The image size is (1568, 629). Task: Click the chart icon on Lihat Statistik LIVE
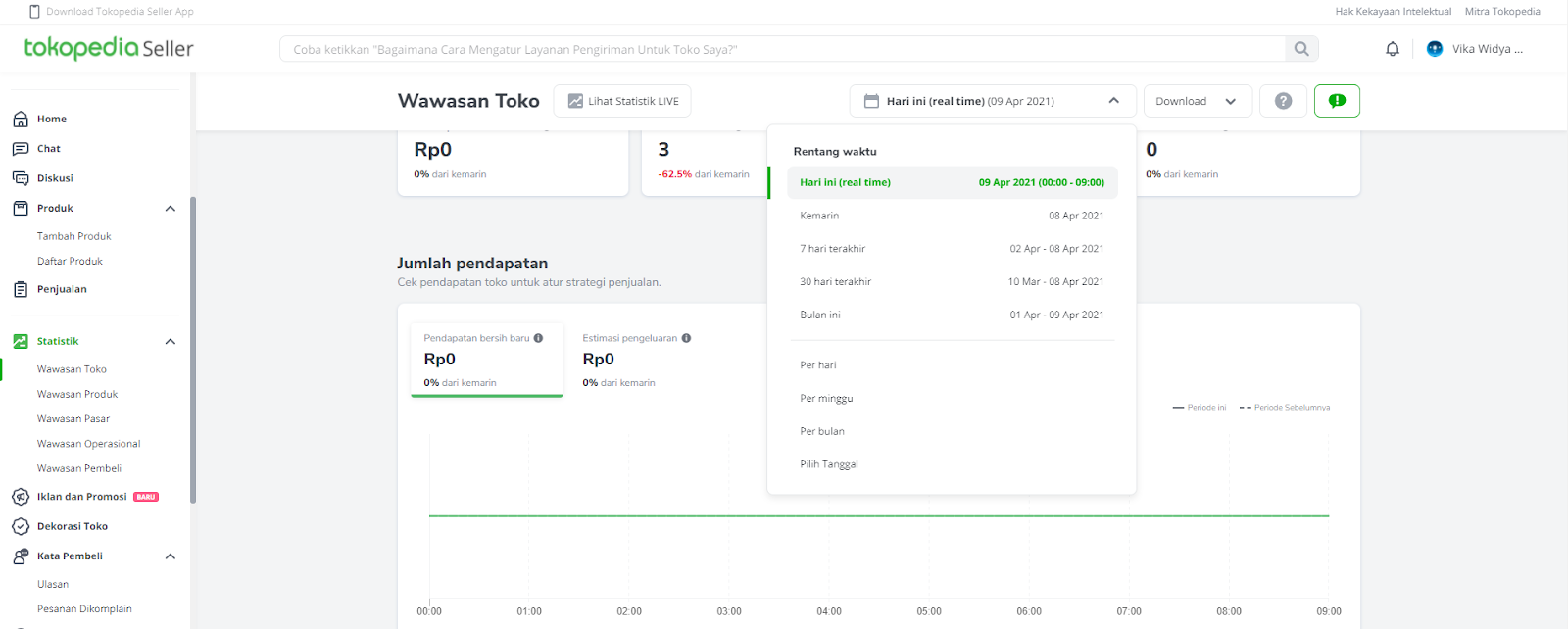pos(575,101)
